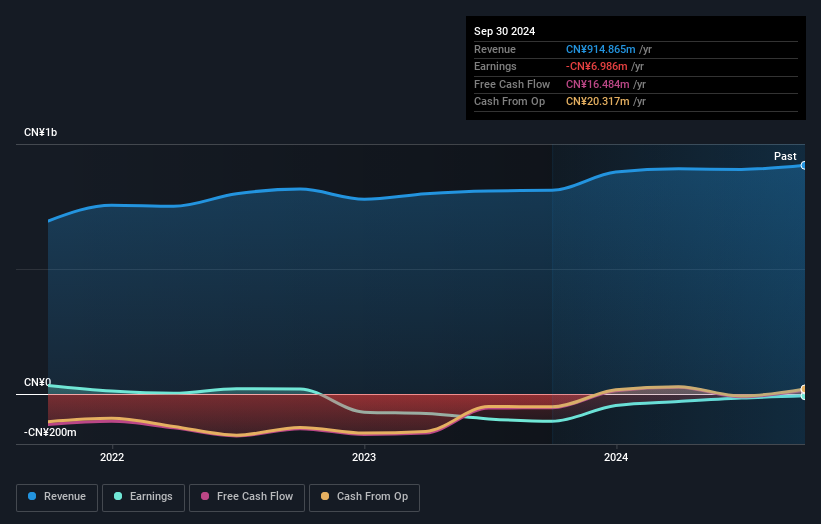Screen dimensions: 821x524
Task: Click the CN¥914.865m revenue value
Action: pyautogui.click(x=601, y=49)
